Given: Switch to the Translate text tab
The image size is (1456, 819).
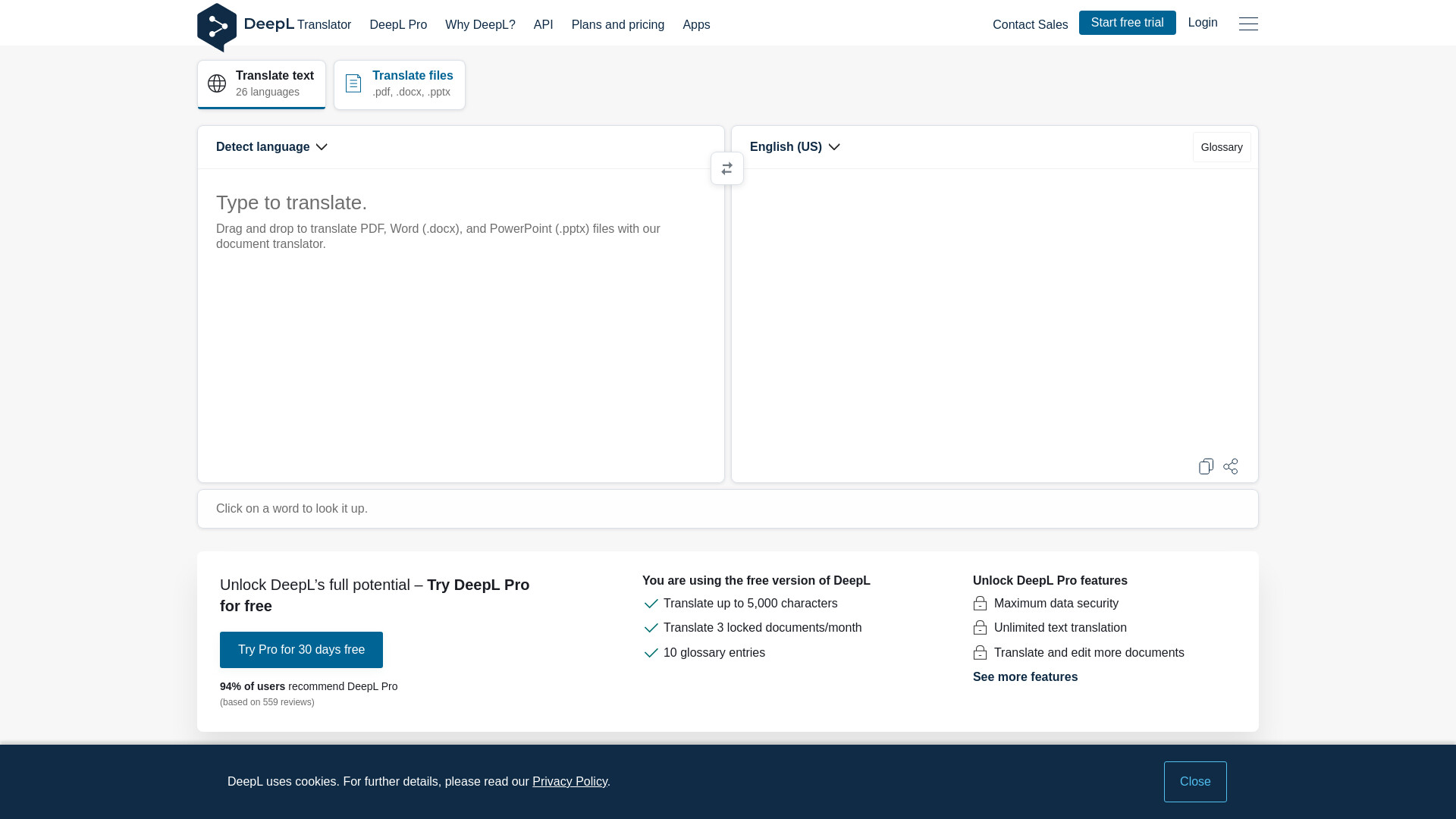Looking at the screenshot, I should click(262, 84).
